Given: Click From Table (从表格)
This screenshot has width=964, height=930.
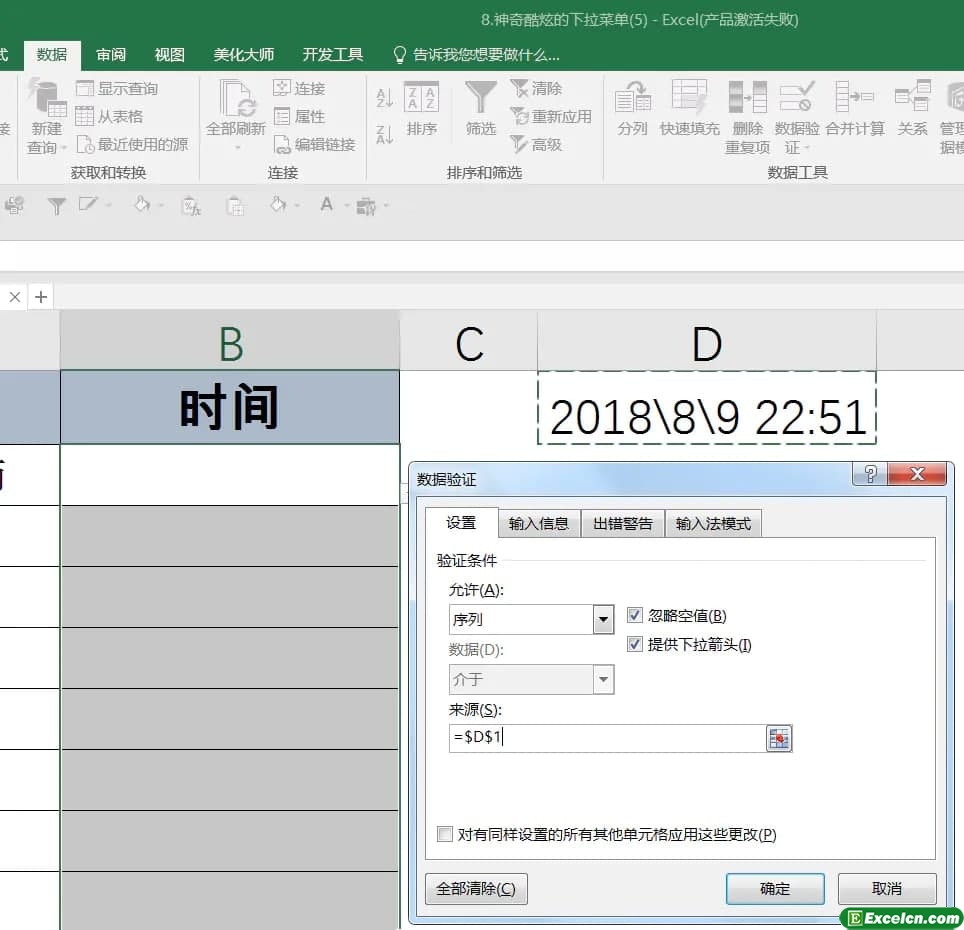Looking at the screenshot, I should [109, 116].
